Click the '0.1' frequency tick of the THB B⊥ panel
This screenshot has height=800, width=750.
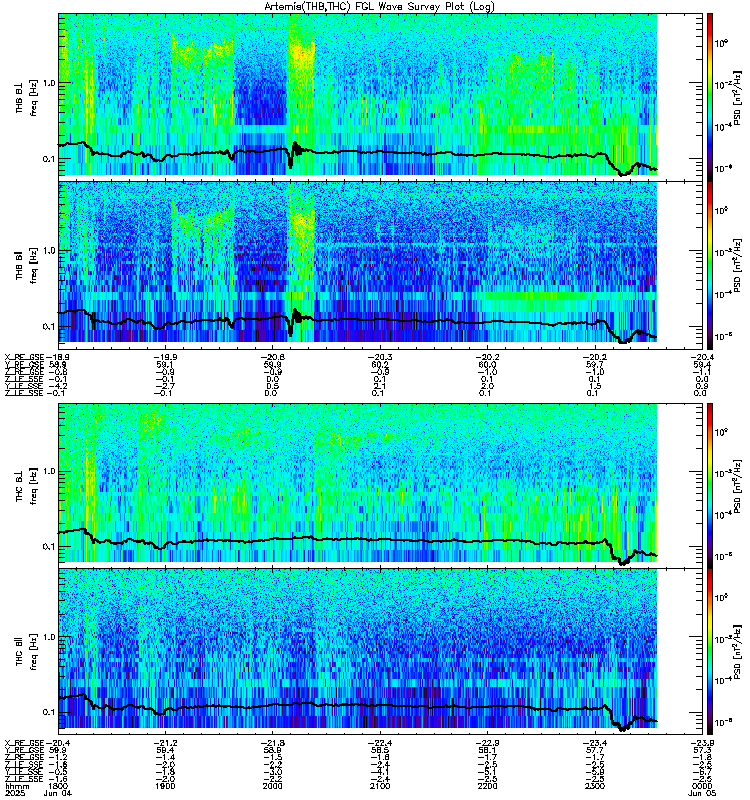(x=48, y=159)
